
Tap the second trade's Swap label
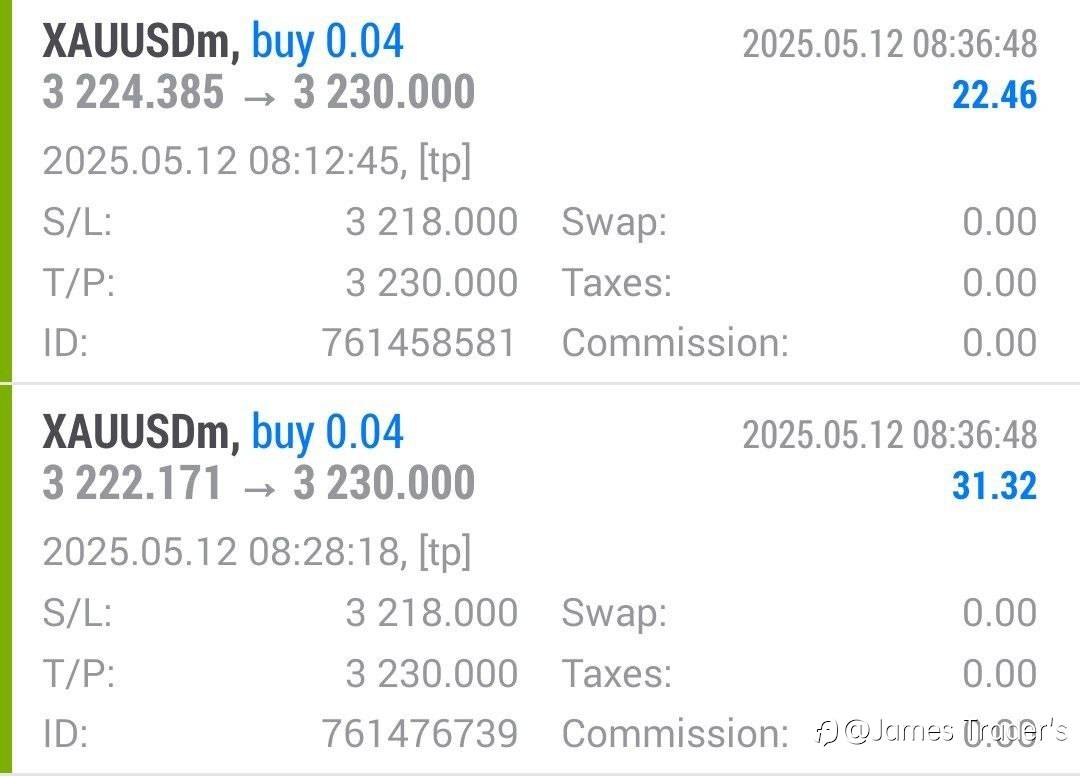pyautogui.click(x=613, y=612)
